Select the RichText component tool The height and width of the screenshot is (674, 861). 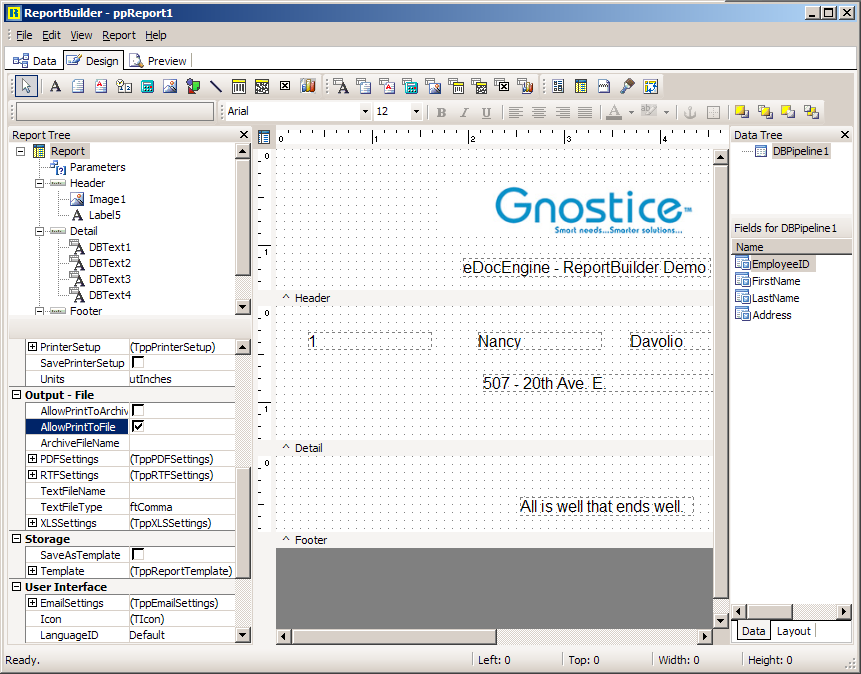(x=101, y=86)
